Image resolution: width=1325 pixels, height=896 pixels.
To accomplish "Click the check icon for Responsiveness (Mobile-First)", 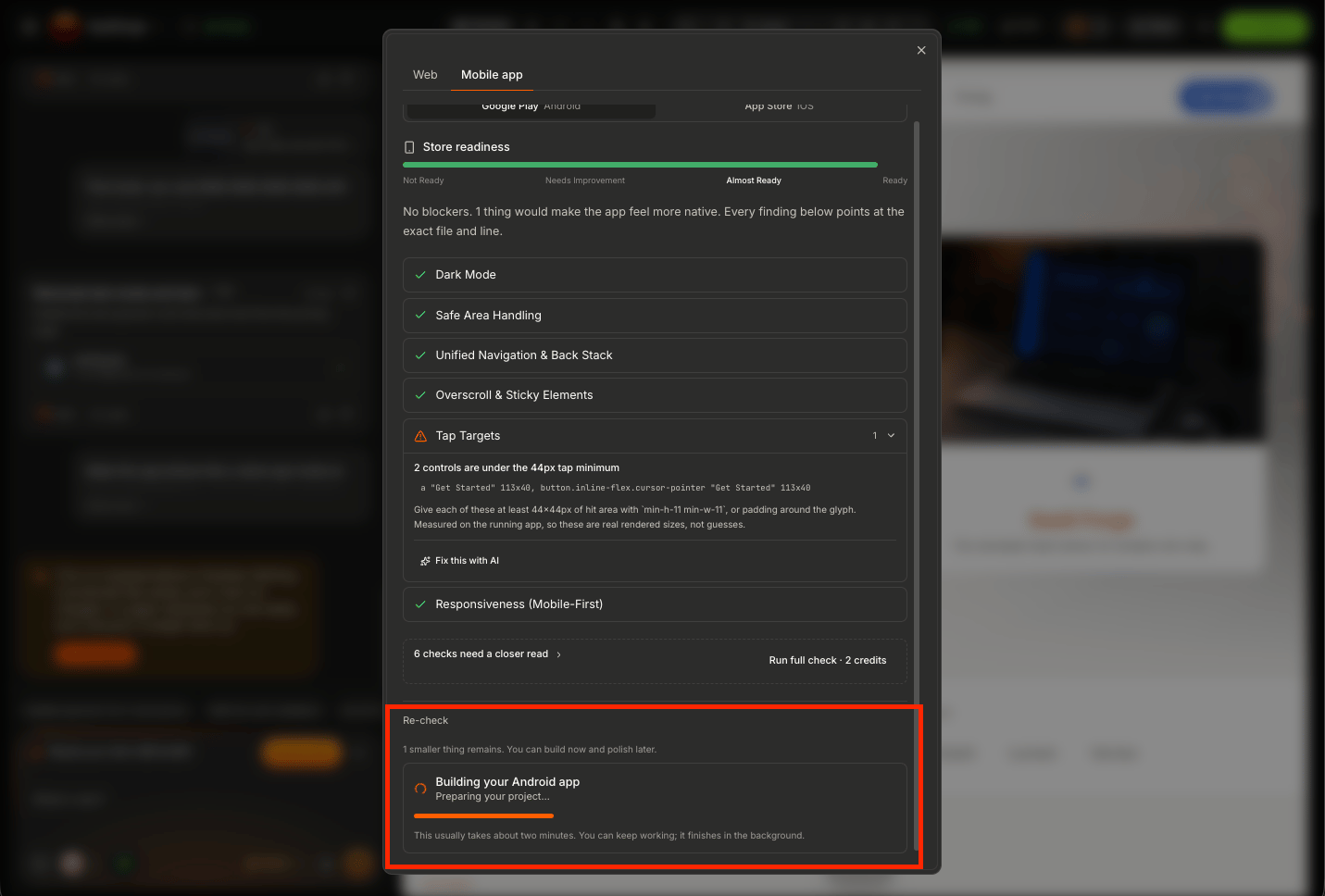I will point(420,604).
